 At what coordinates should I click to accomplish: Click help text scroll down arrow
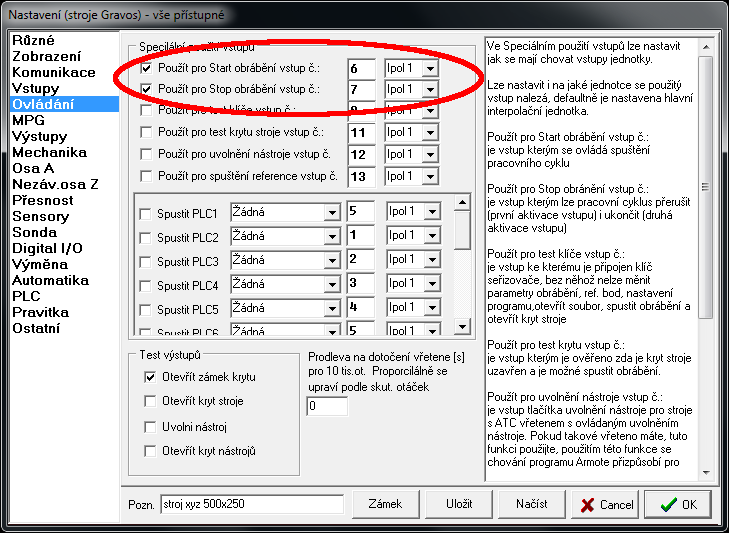pos(706,473)
